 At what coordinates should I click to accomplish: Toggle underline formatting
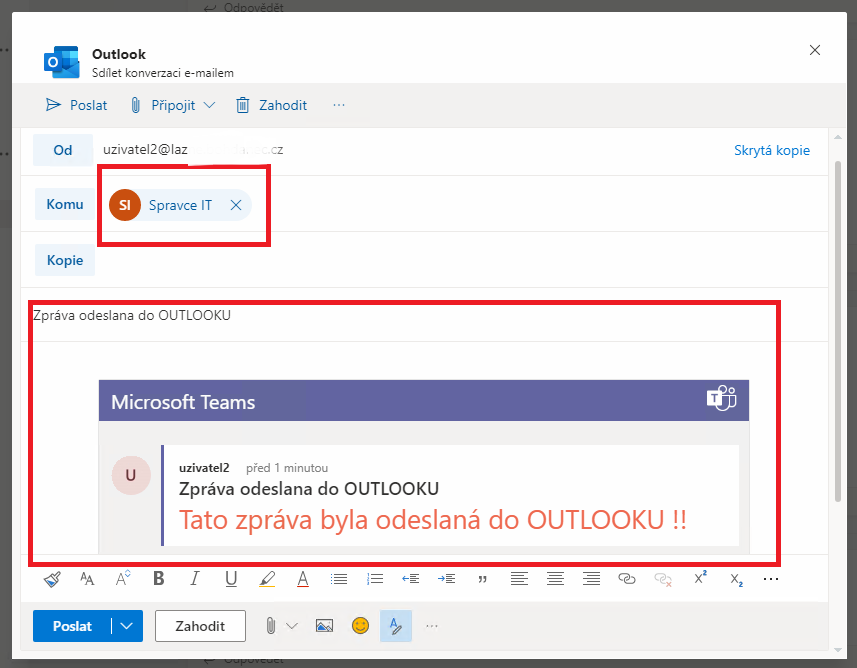tap(231, 579)
